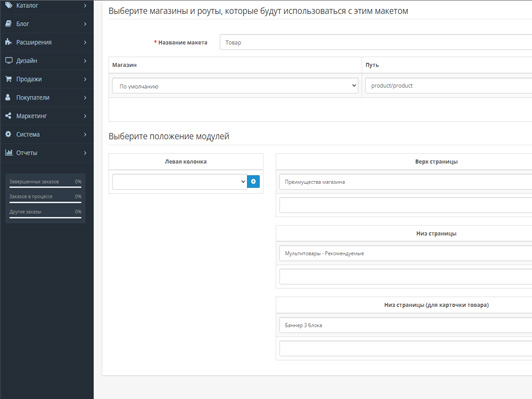
Task: Click the Блог book icon
Action: [8, 24]
